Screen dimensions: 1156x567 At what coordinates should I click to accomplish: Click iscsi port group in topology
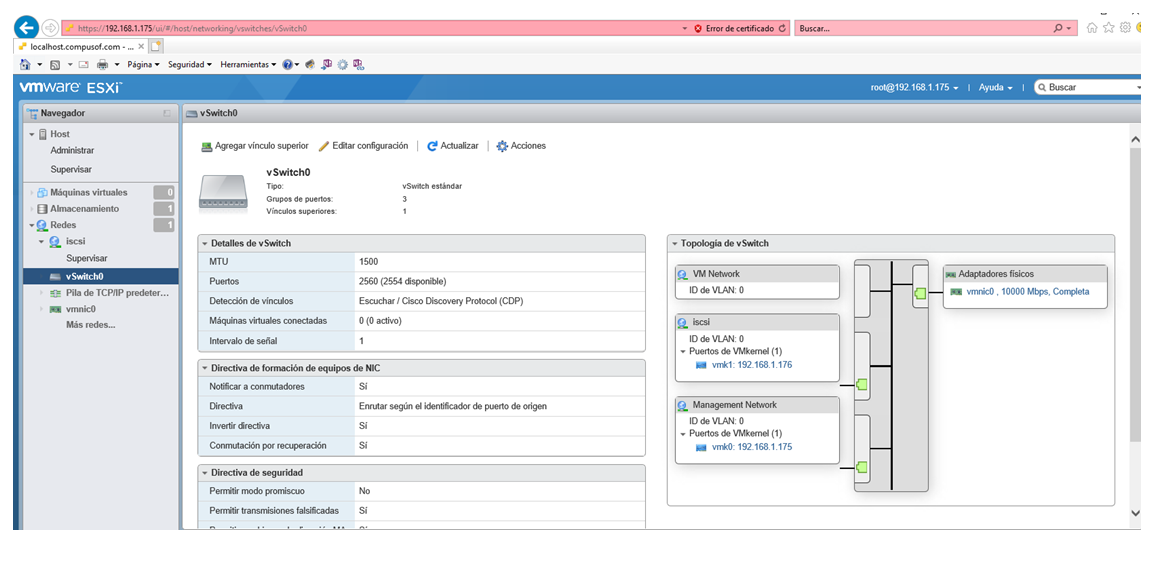point(703,322)
